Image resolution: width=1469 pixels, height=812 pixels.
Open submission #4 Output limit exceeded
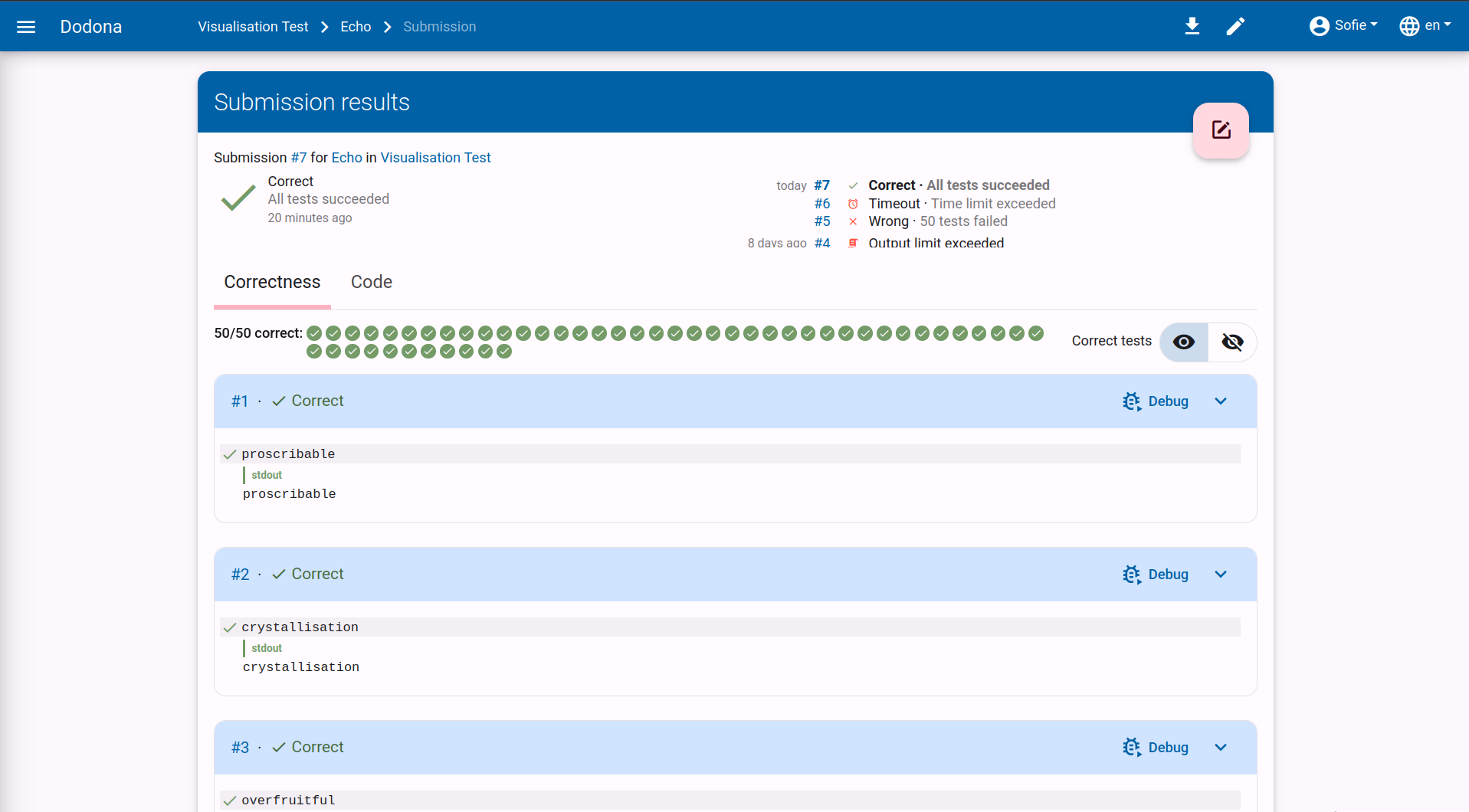tap(821, 243)
